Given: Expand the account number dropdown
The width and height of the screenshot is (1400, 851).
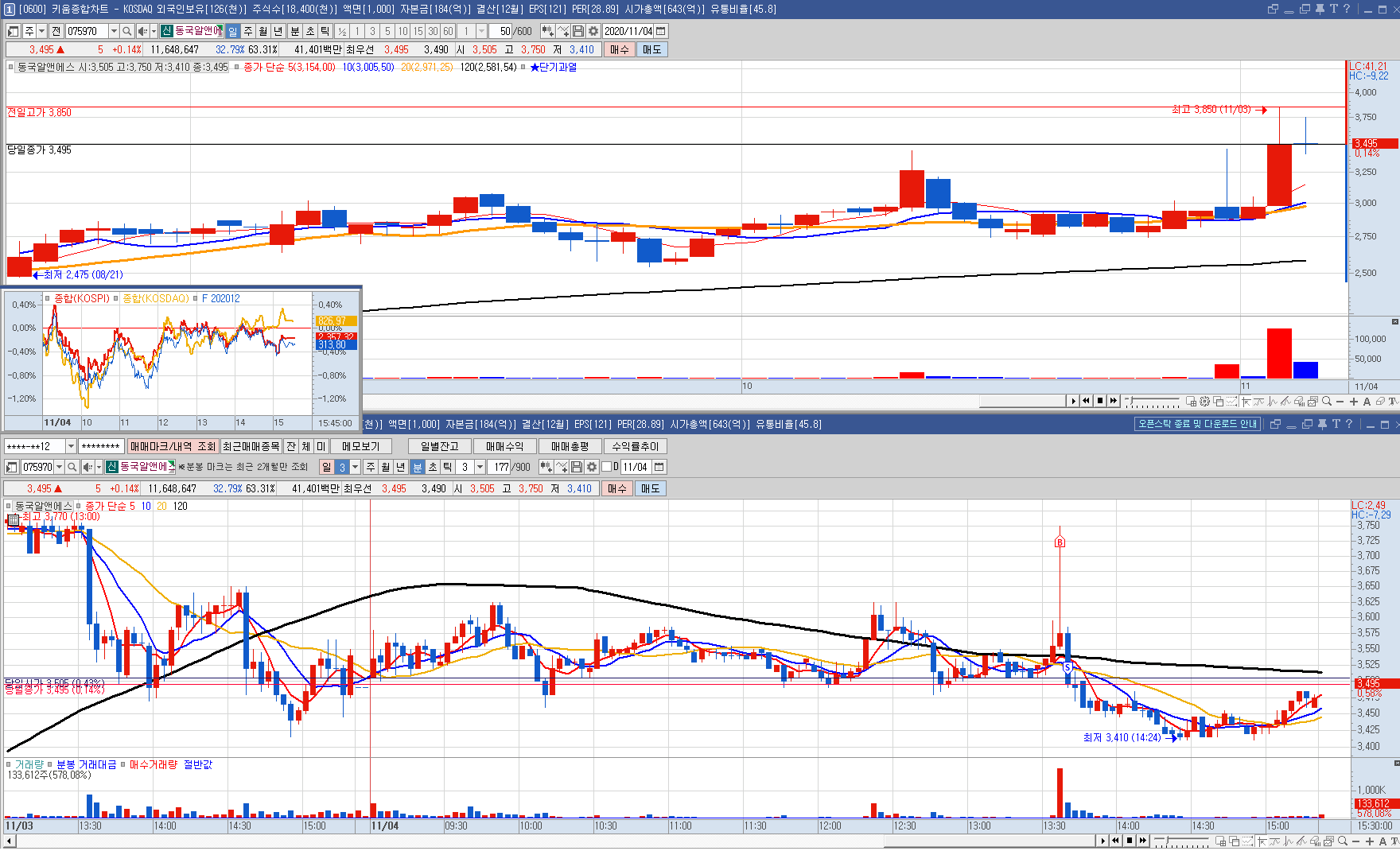Looking at the screenshot, I should click(x=71, y=446).
